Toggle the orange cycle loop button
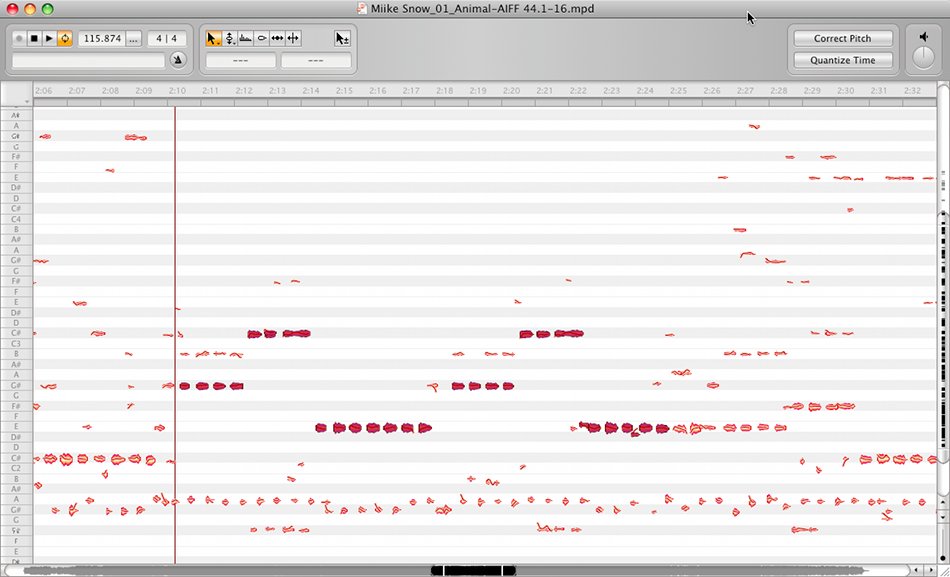The image size is (950, 577). tap(65, 39)
